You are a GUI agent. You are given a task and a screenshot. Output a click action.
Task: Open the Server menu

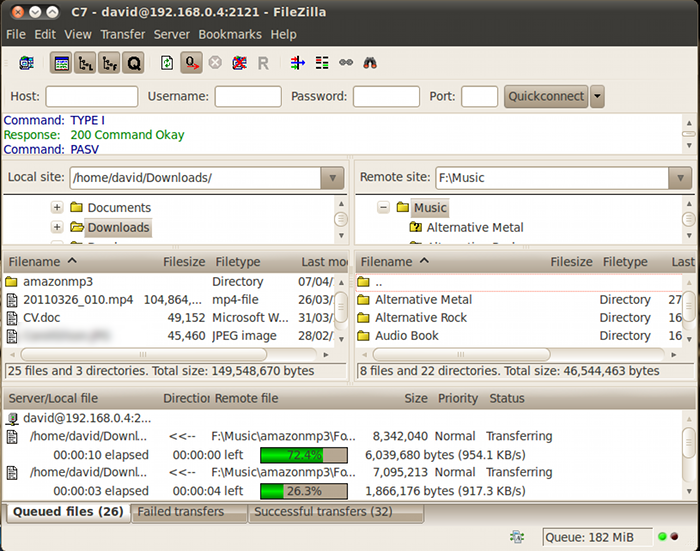171,34
